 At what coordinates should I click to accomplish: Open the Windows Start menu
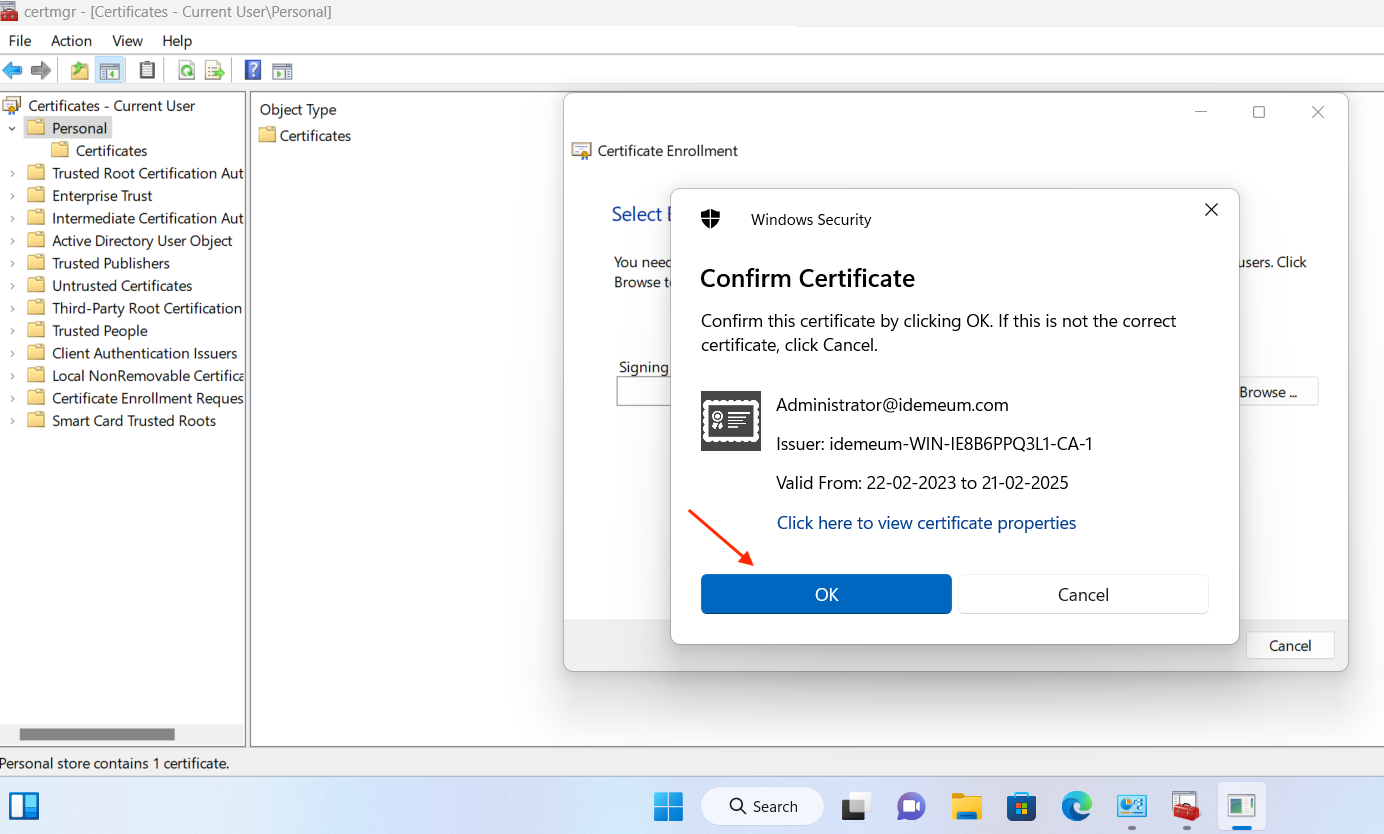click(668, 806)
